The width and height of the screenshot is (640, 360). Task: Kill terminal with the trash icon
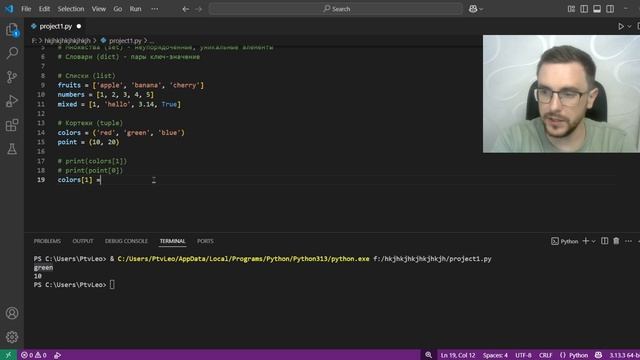(616, 241)
